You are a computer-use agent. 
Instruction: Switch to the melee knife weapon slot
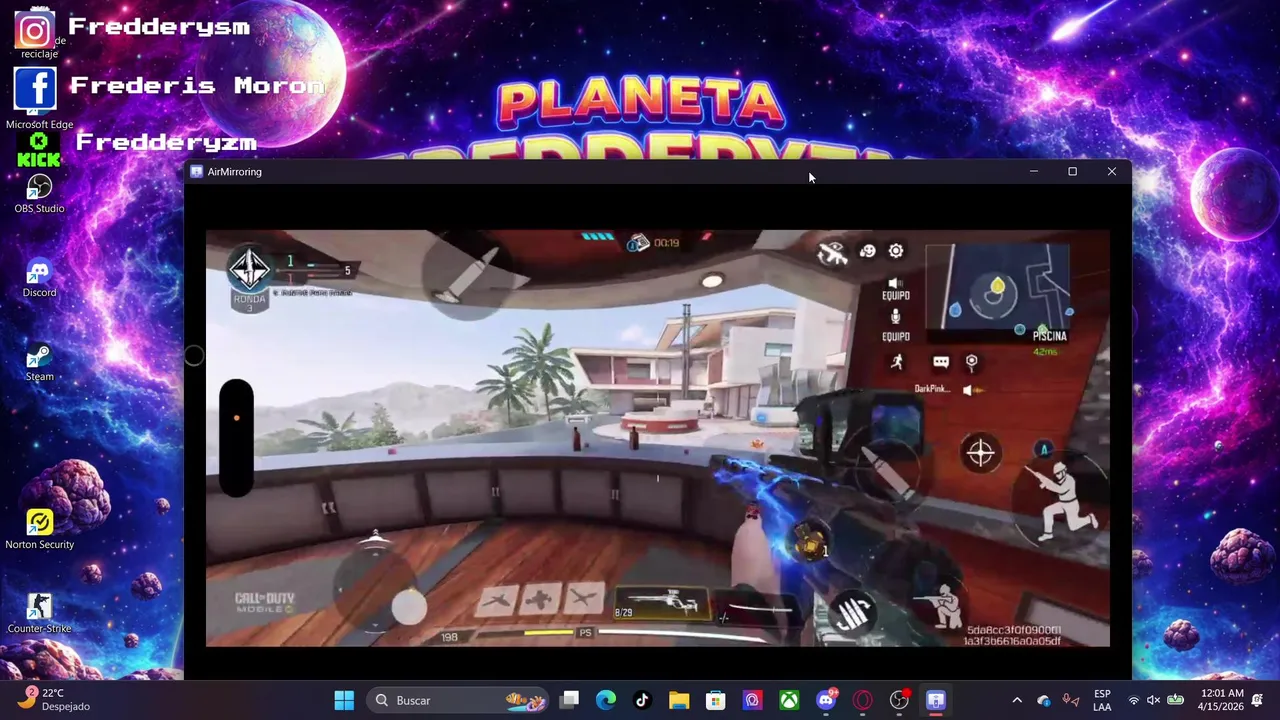pos(760,608)
